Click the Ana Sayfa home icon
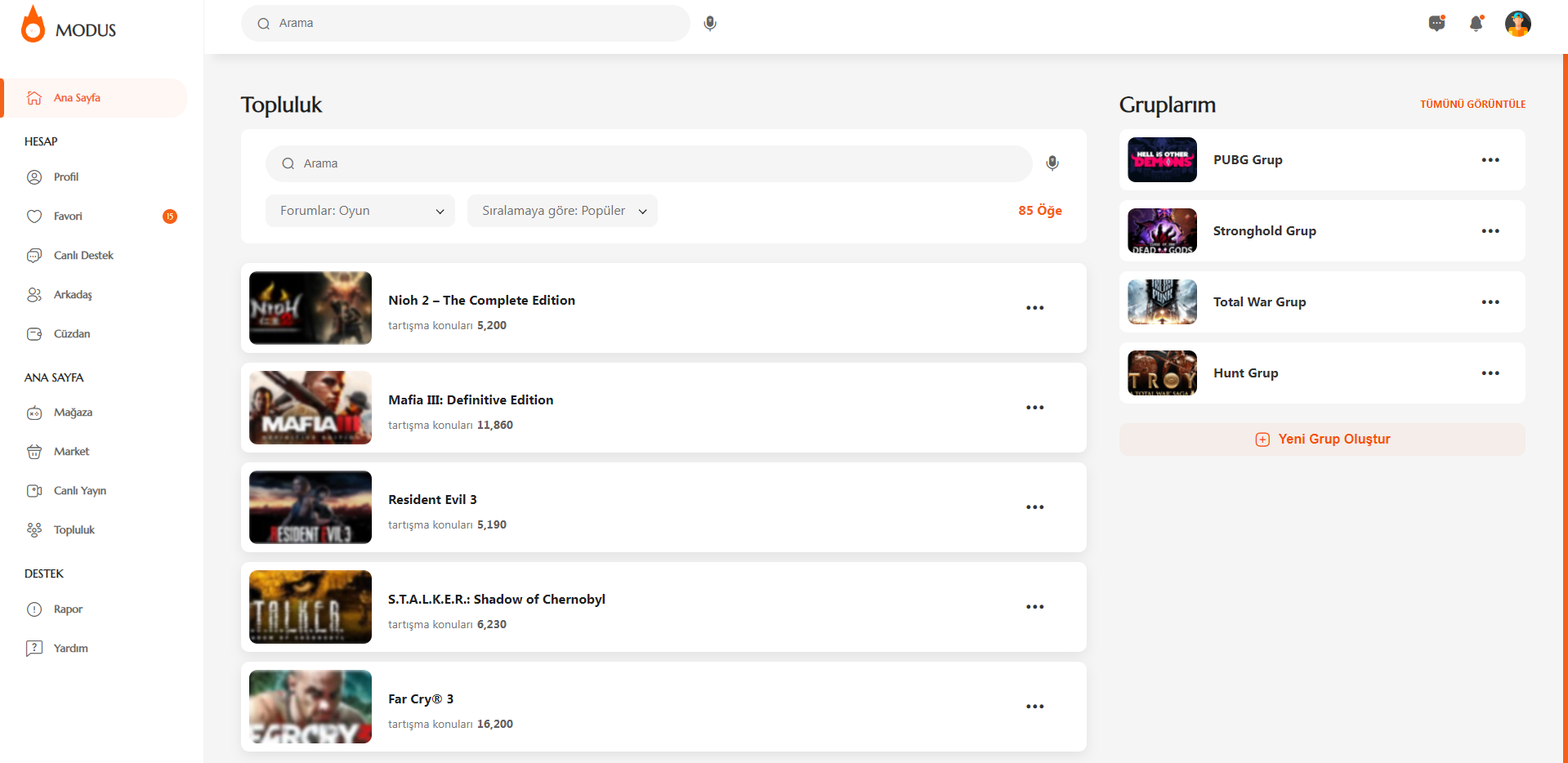1568x763 pixels. [x=34, y=98]
